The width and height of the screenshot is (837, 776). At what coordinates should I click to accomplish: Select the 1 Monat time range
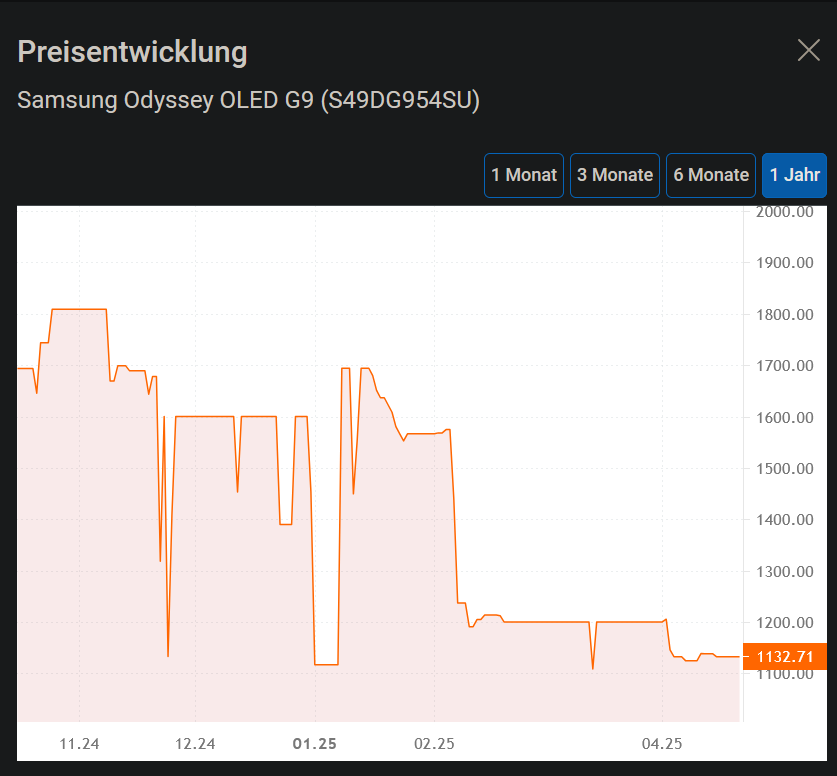tap(523, 174)
